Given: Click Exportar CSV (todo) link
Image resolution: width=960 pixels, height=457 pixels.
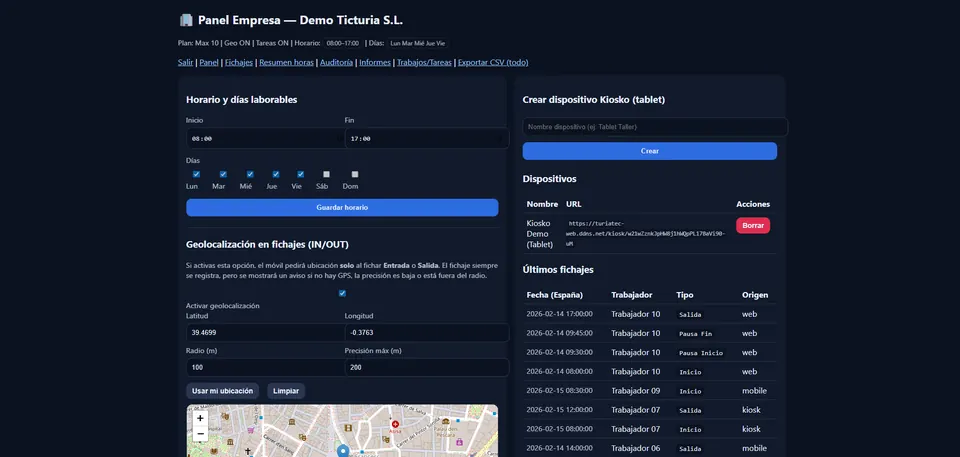Looking at the screenshot, I should [x=493, y=62].
